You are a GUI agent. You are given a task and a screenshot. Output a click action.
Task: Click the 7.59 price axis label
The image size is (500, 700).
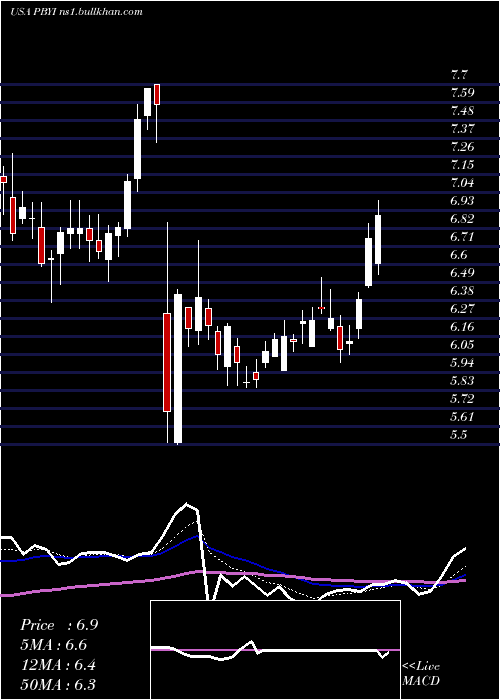tap(462, 93)
